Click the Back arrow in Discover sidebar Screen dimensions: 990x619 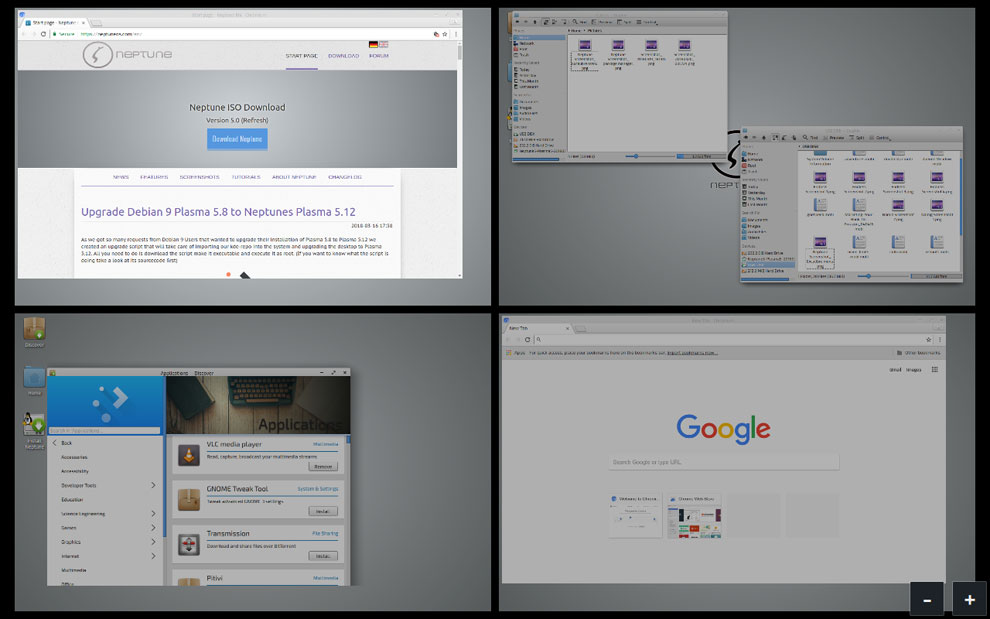pyautogui.click(x=54, y=443)
